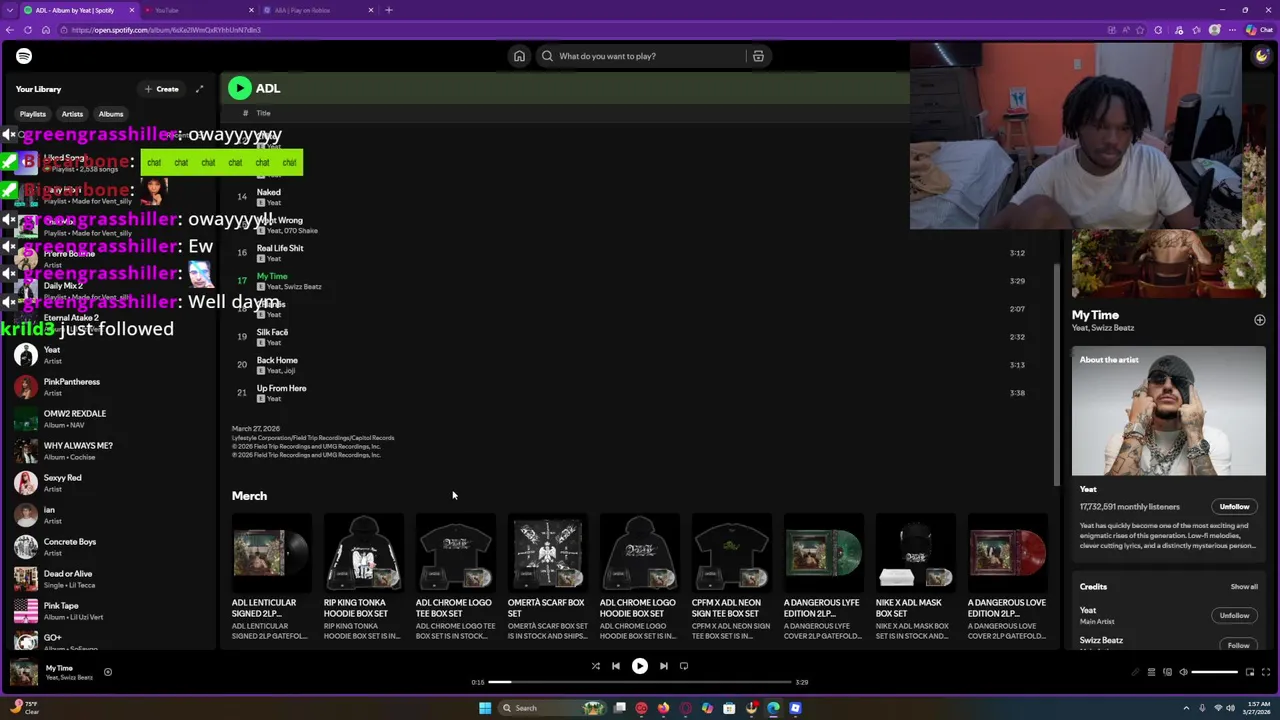Open A Dangerous Lyfe Edition 2LP merch
Image resolution: width=1280 pixels, height=720 pixels.
click(x=824, y=578)
